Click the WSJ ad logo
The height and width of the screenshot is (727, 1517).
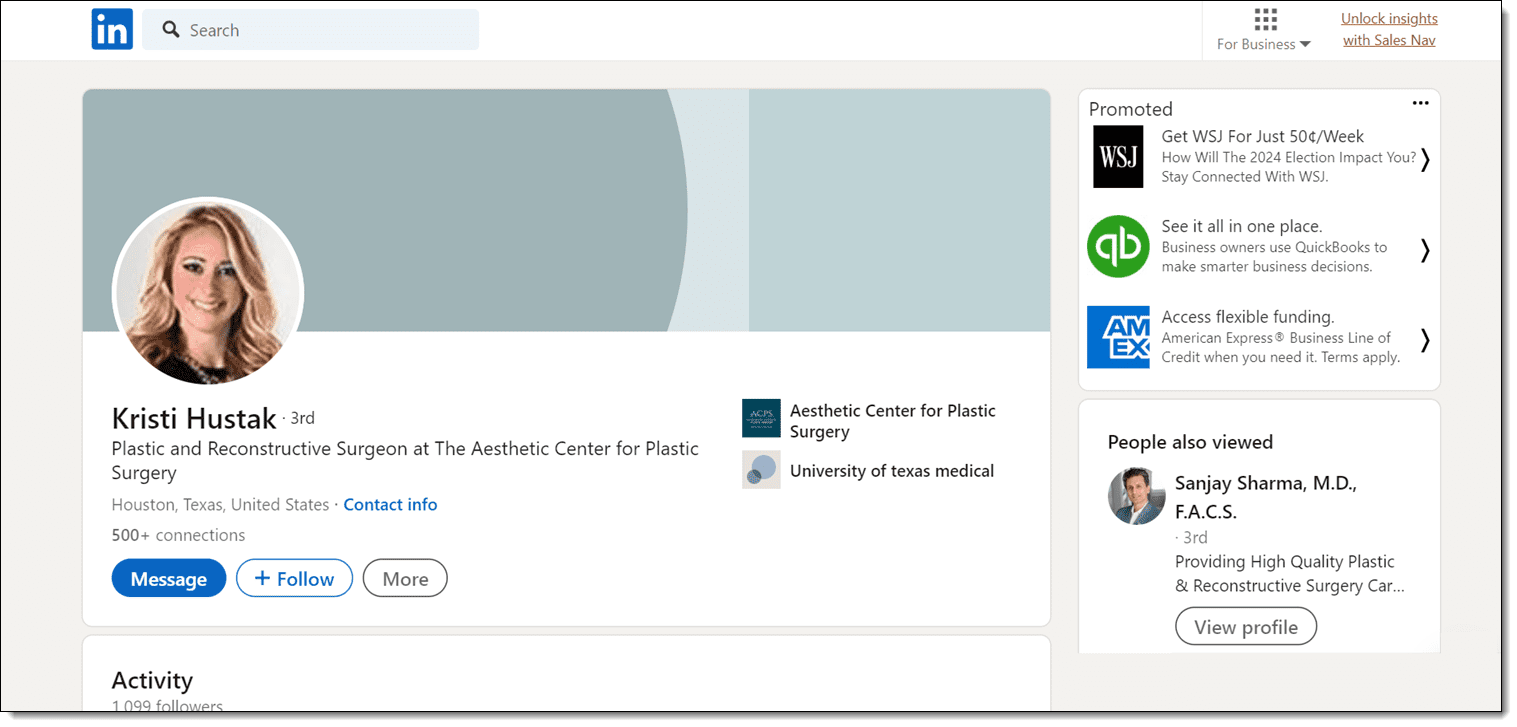point(1117,157)
